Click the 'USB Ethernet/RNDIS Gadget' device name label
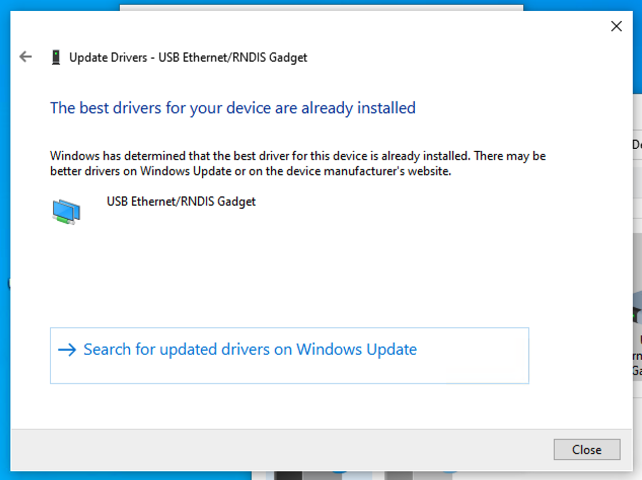This screenshot has height=480, width=642. click(x=181, y=202)
